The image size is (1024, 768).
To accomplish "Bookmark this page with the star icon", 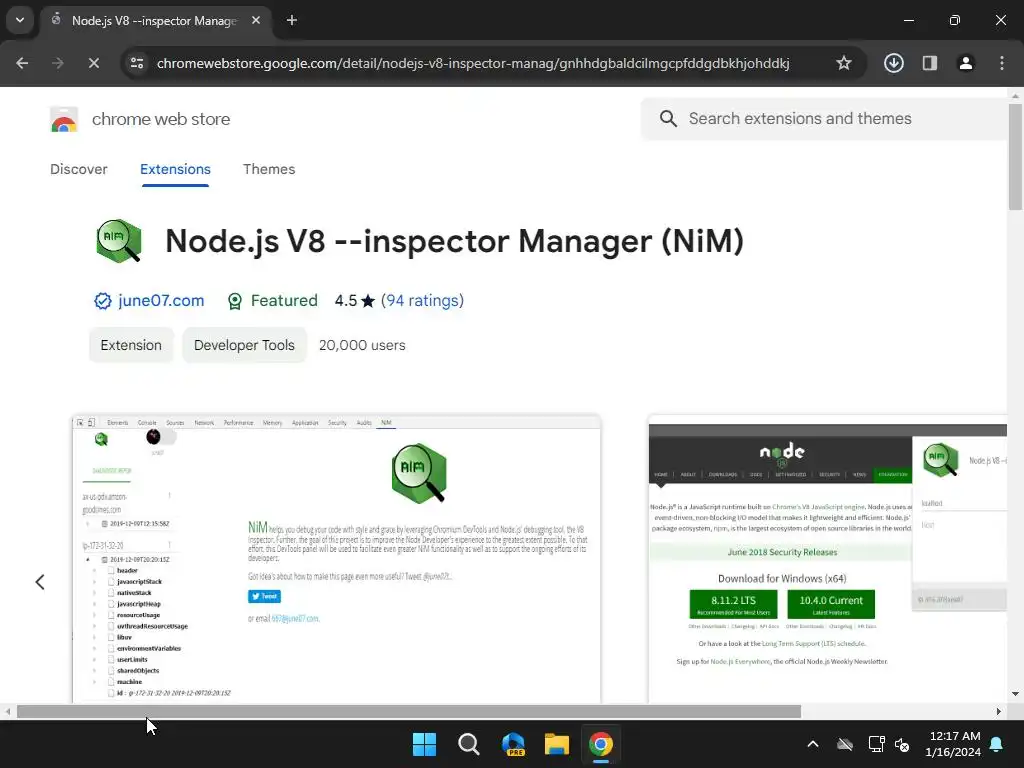I will pyautogui.click(x=844, y=63).
